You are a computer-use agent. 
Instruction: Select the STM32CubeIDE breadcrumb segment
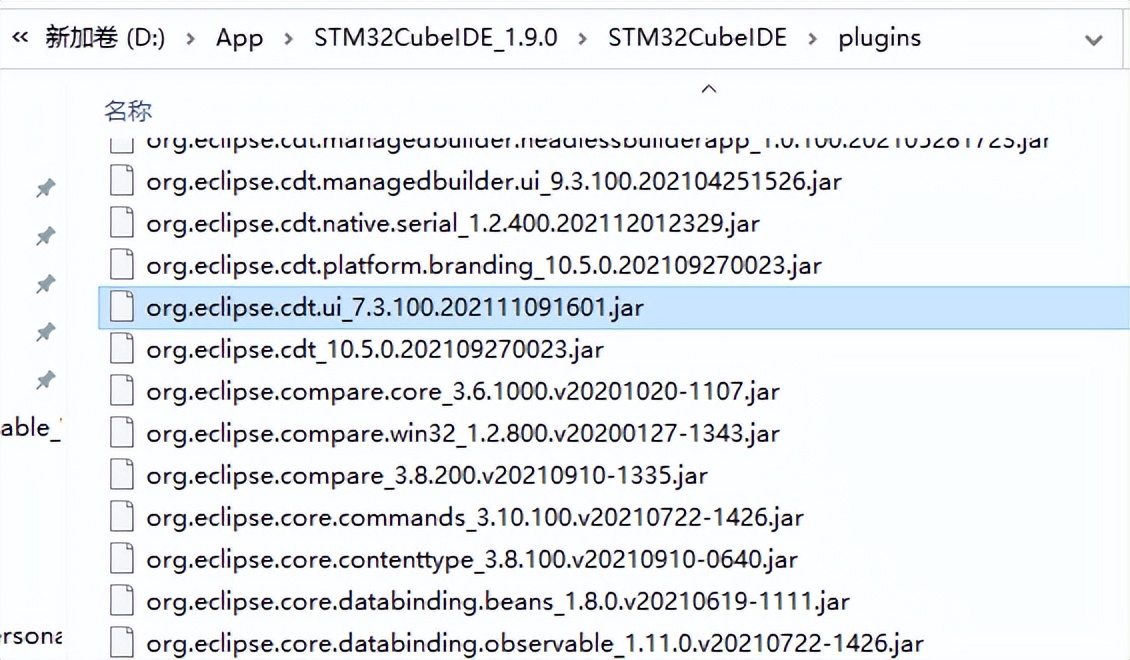pos(697,38)
